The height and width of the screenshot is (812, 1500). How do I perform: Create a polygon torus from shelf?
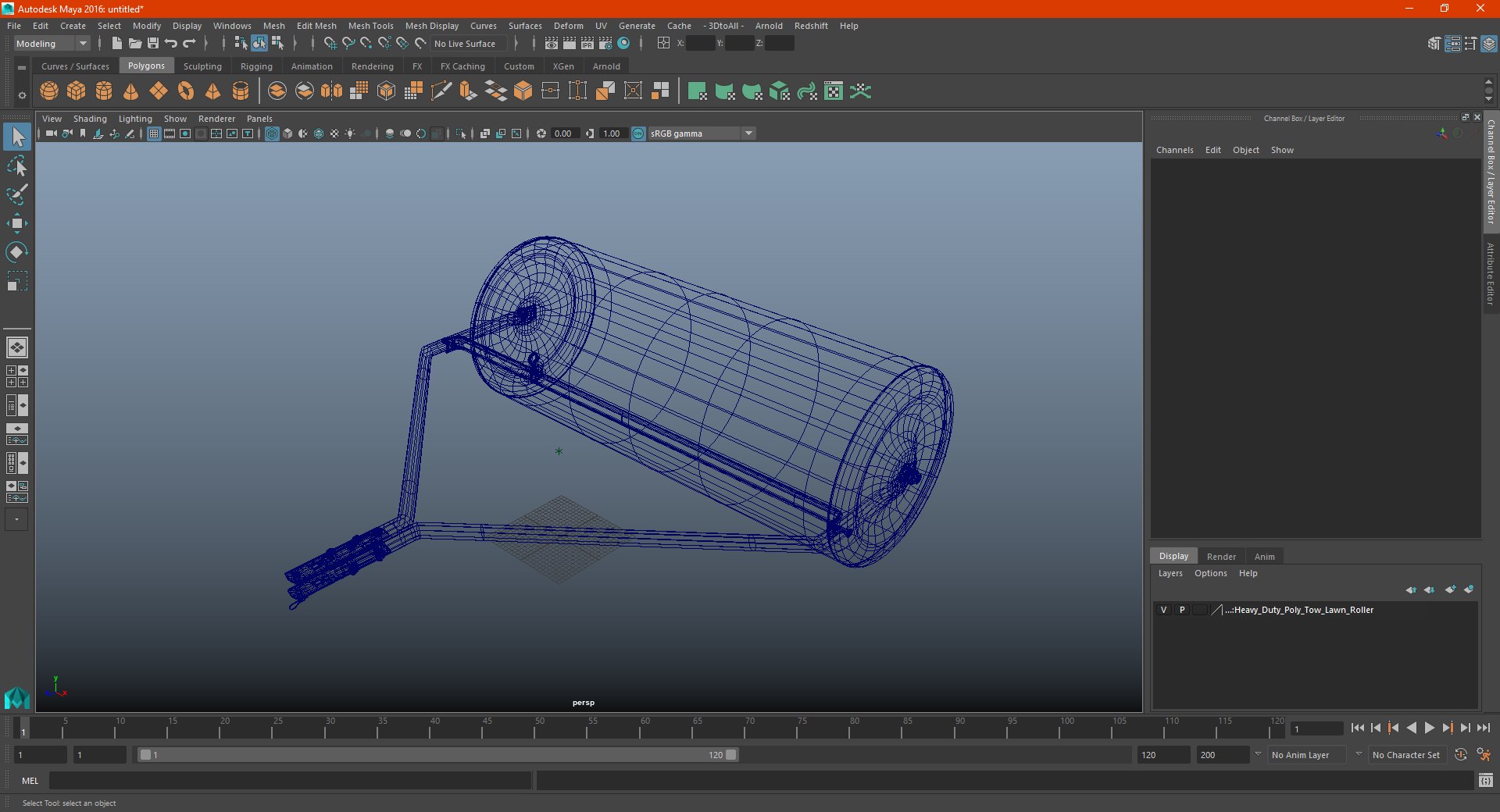pos(186,91)
